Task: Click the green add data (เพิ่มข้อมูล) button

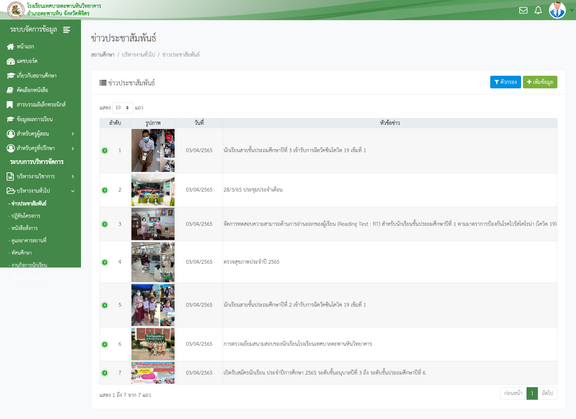Action: (x=540, y=82)
